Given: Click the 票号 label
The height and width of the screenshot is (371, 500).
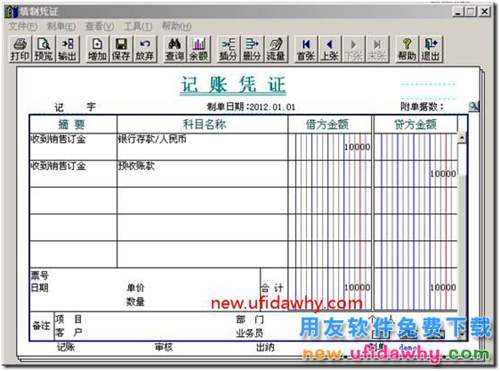Looking at the screenshot, I should point(40,275).
